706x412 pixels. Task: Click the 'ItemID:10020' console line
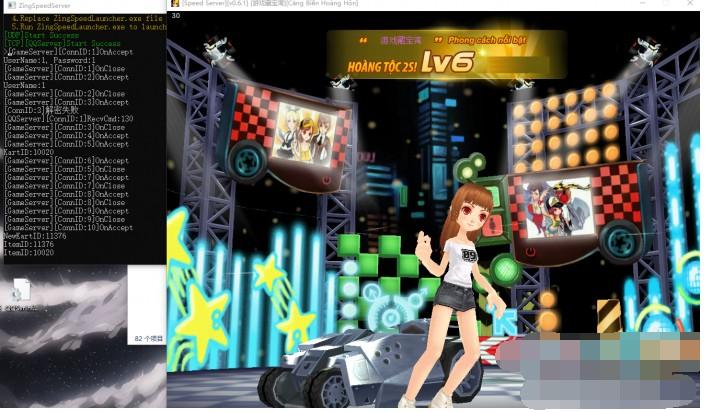[x=29, y=253]
